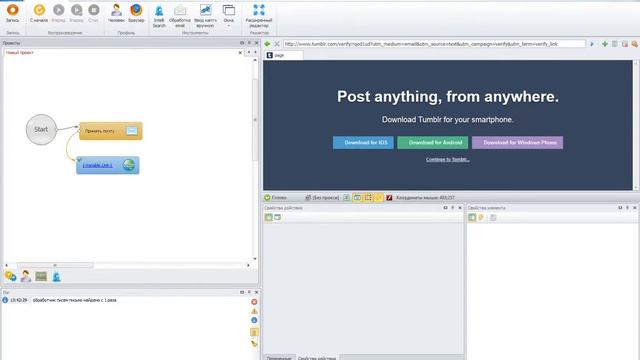Run the project from the start (С начала)
640x360 pixels.
coord(39,13)
